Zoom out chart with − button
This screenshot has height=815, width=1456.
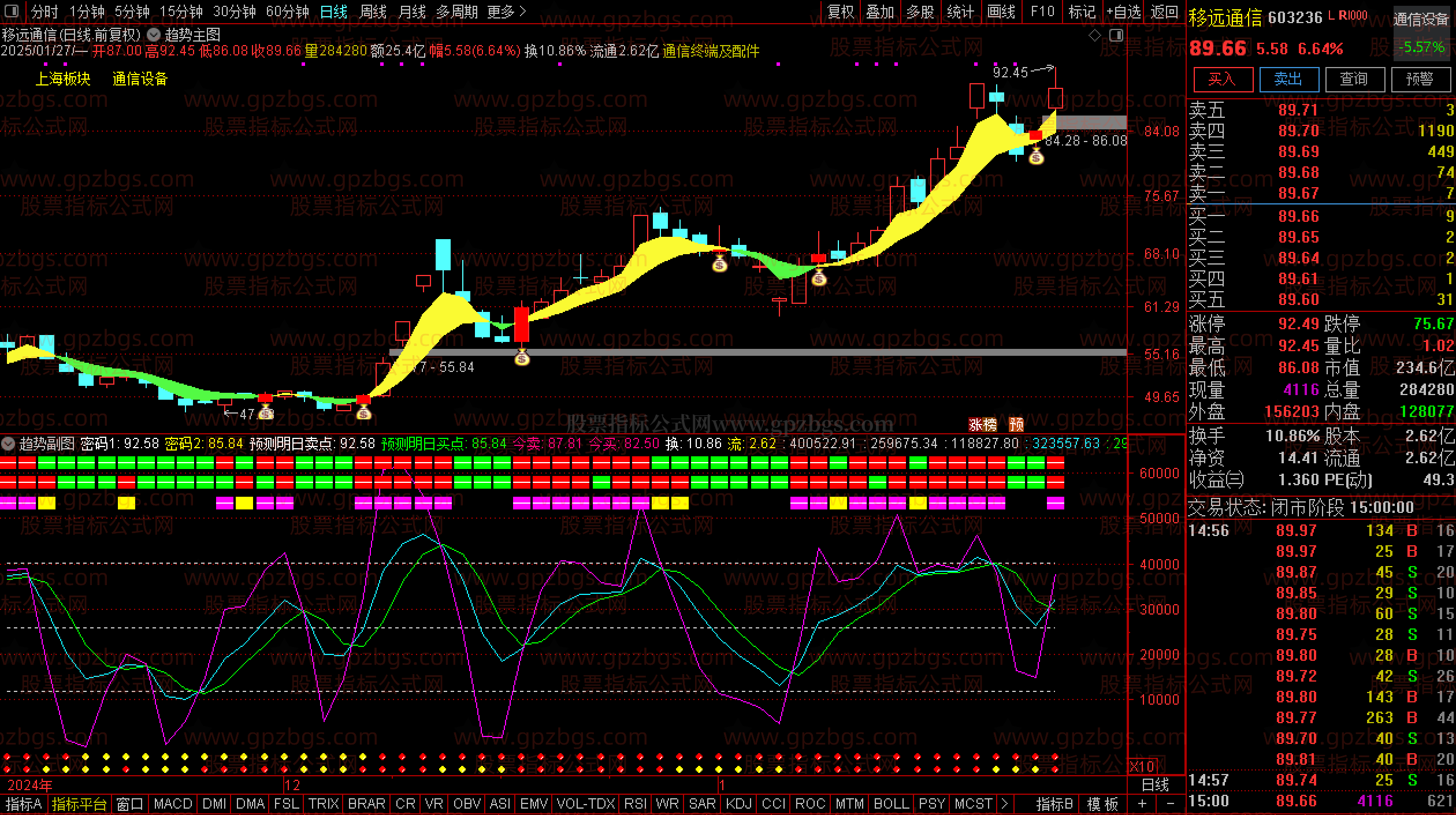(x=1170, y=803)
